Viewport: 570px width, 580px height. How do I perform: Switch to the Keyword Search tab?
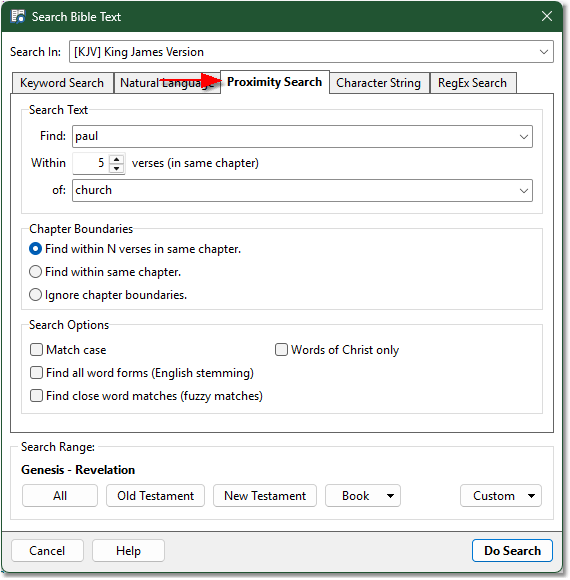click(x=62, y=83)
